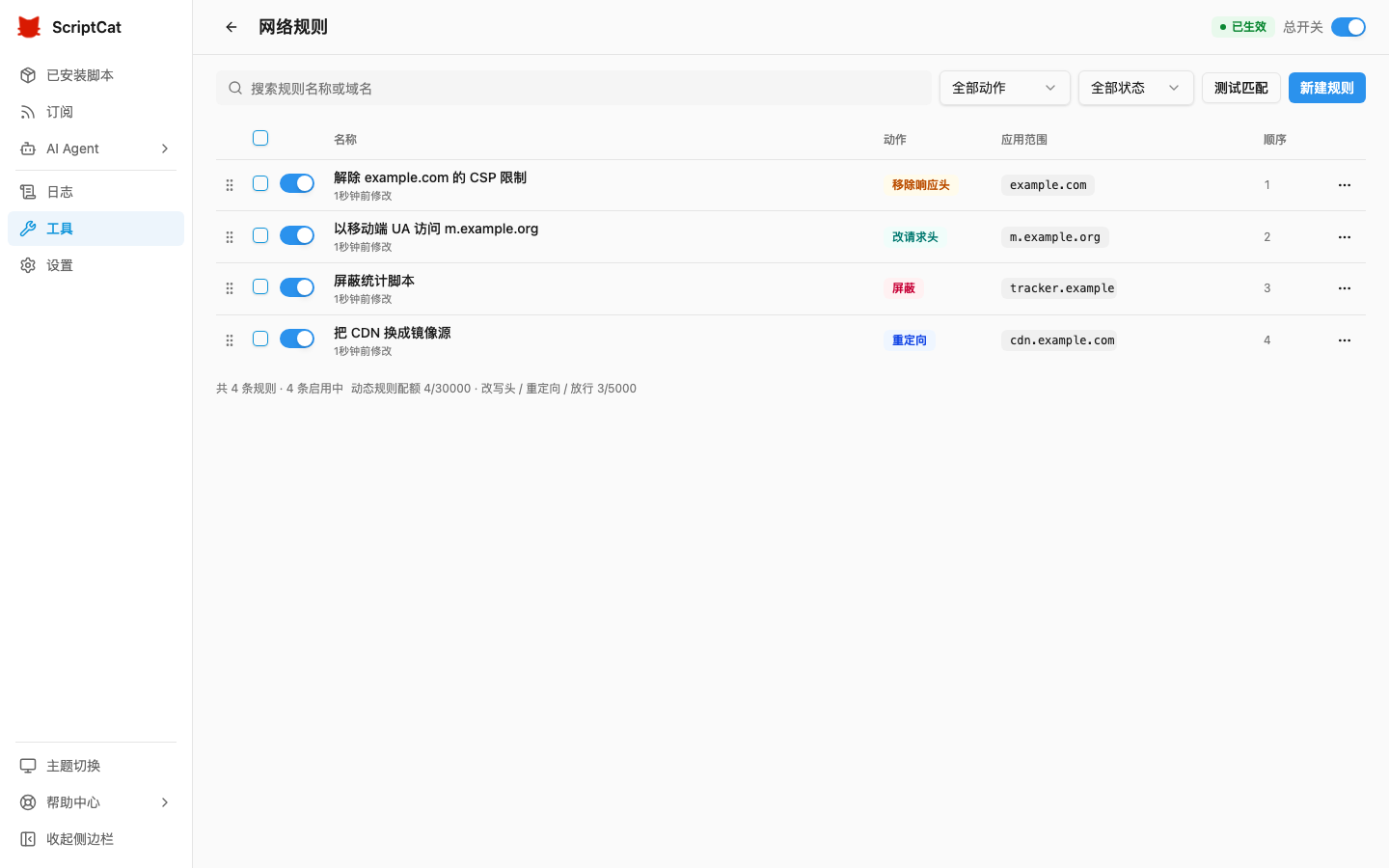Disable the 解除 example.com CSP 限制 rule
1389x868 pixels.
[297, 183]
